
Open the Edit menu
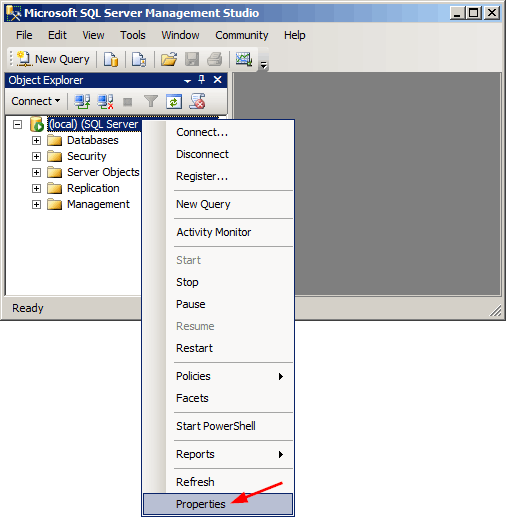click(x=57, y=35)
